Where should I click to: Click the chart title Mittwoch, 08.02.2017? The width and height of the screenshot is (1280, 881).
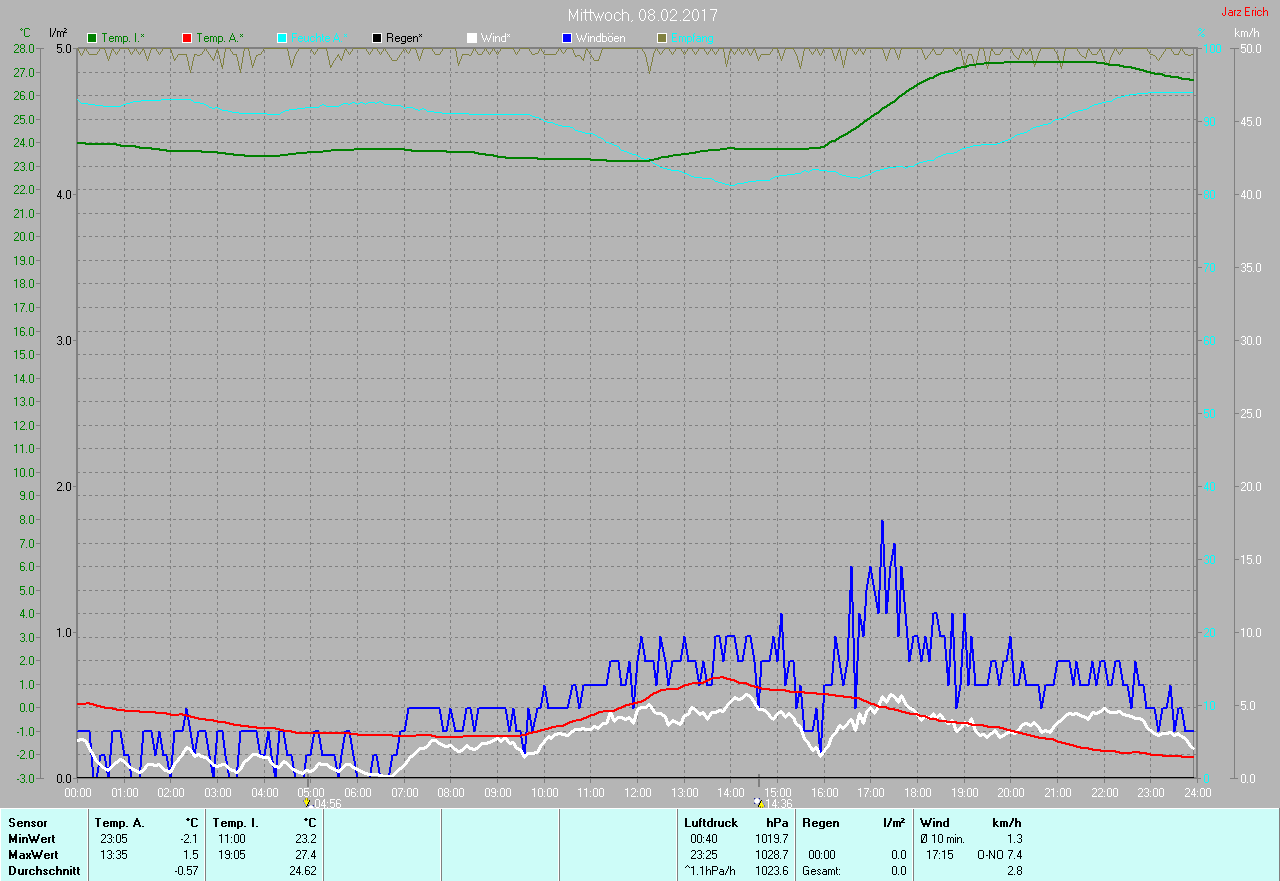642,15
